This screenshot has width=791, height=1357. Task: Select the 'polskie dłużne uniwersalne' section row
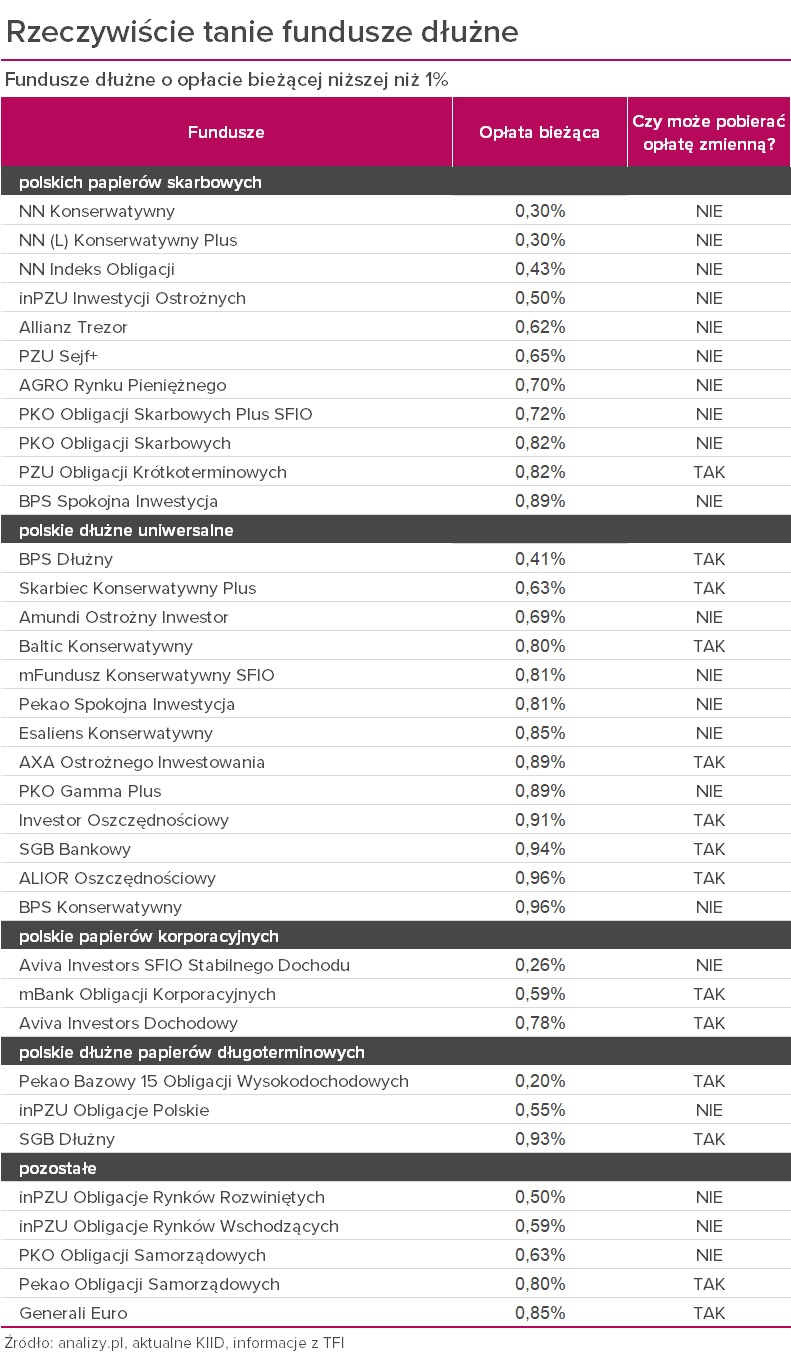[126, 530]
